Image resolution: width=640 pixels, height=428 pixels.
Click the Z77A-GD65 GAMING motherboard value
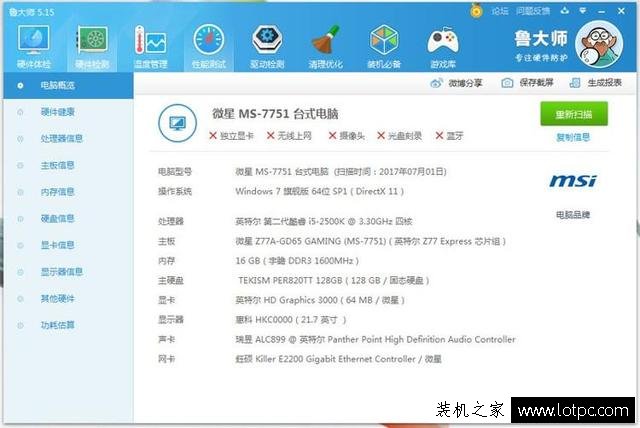point(371,242)
